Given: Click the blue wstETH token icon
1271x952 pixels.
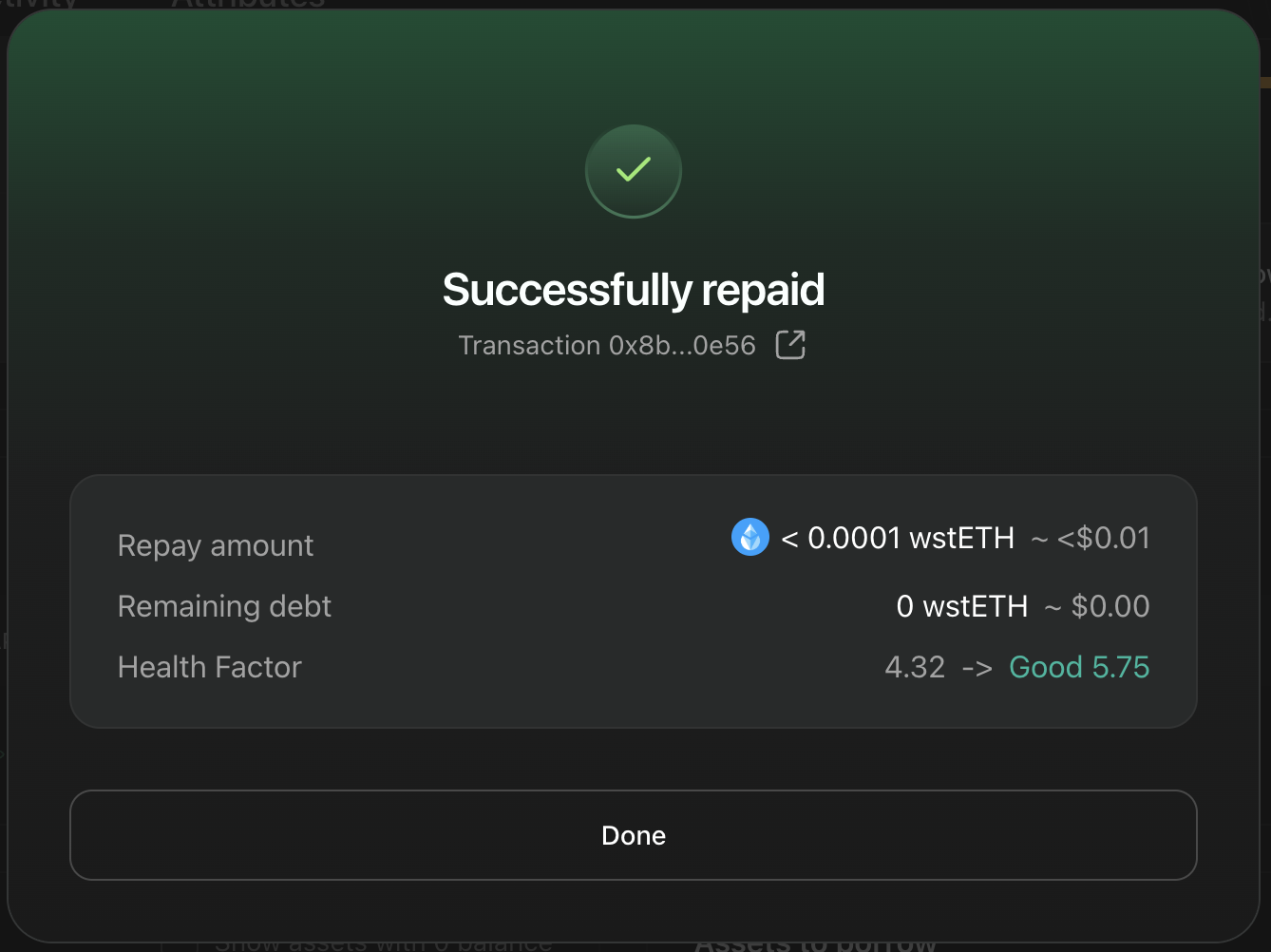Looking at the screenshot, I should tap(749, 538).
